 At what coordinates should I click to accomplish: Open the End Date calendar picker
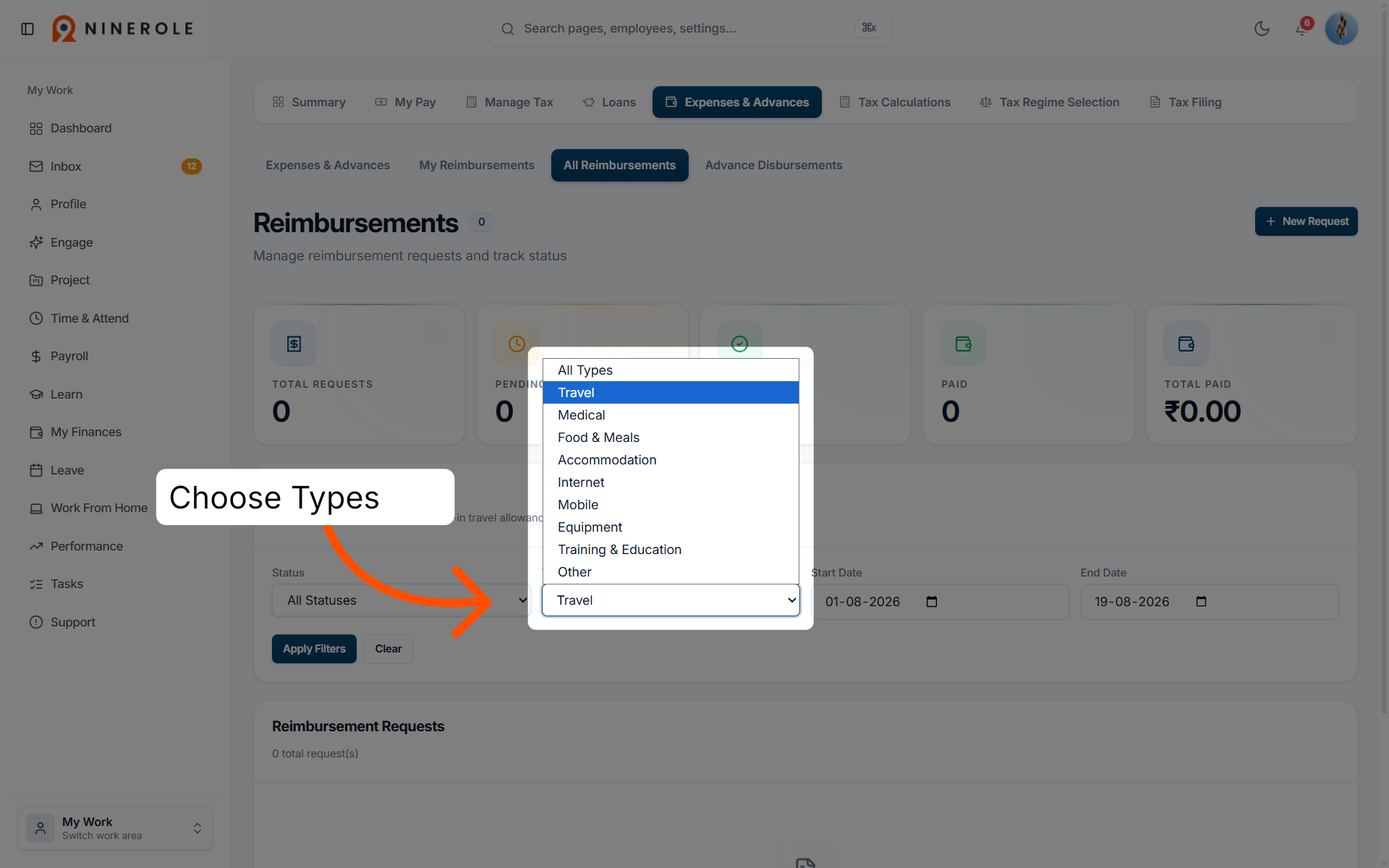pos(1201,602)
